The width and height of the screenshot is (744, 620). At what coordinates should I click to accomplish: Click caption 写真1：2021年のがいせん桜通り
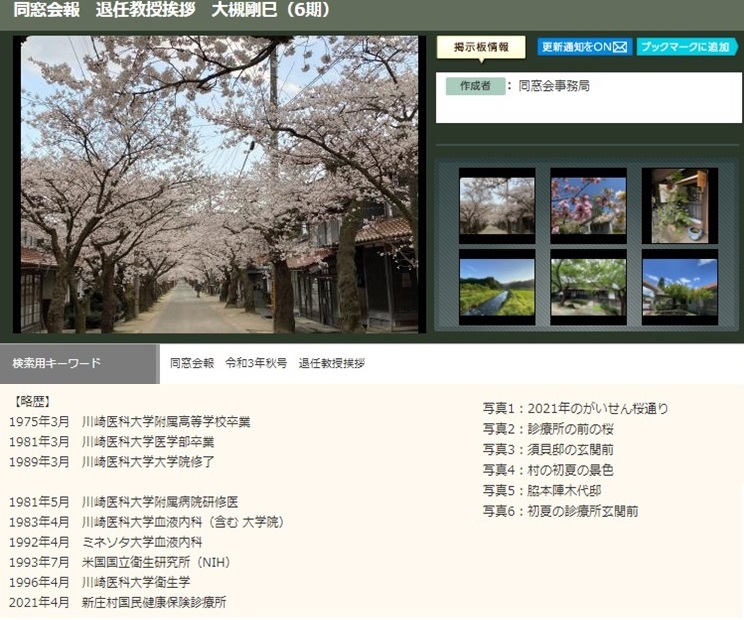pos(576,408)
